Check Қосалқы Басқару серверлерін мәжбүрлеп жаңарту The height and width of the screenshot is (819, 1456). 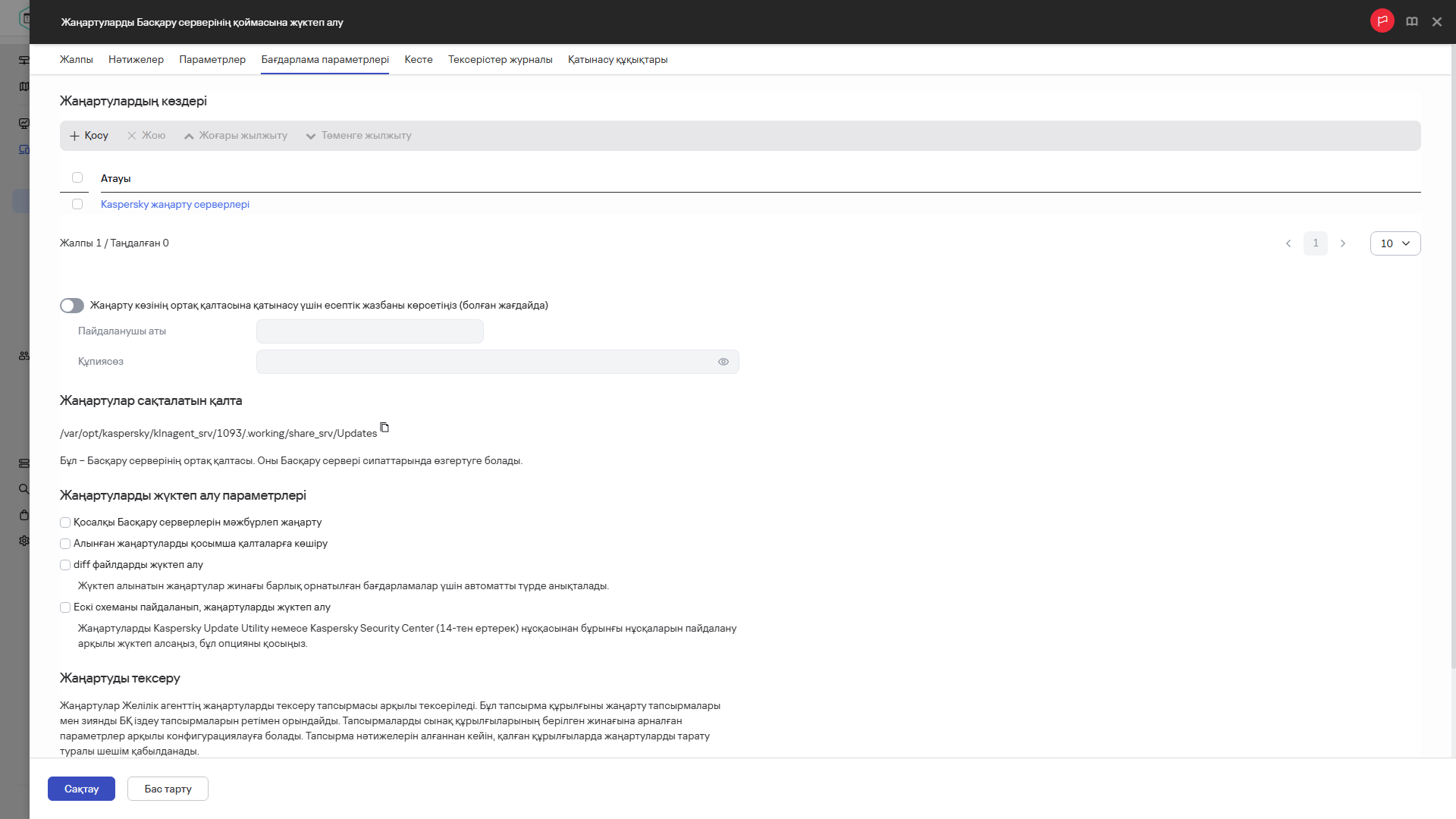[65, 522]
